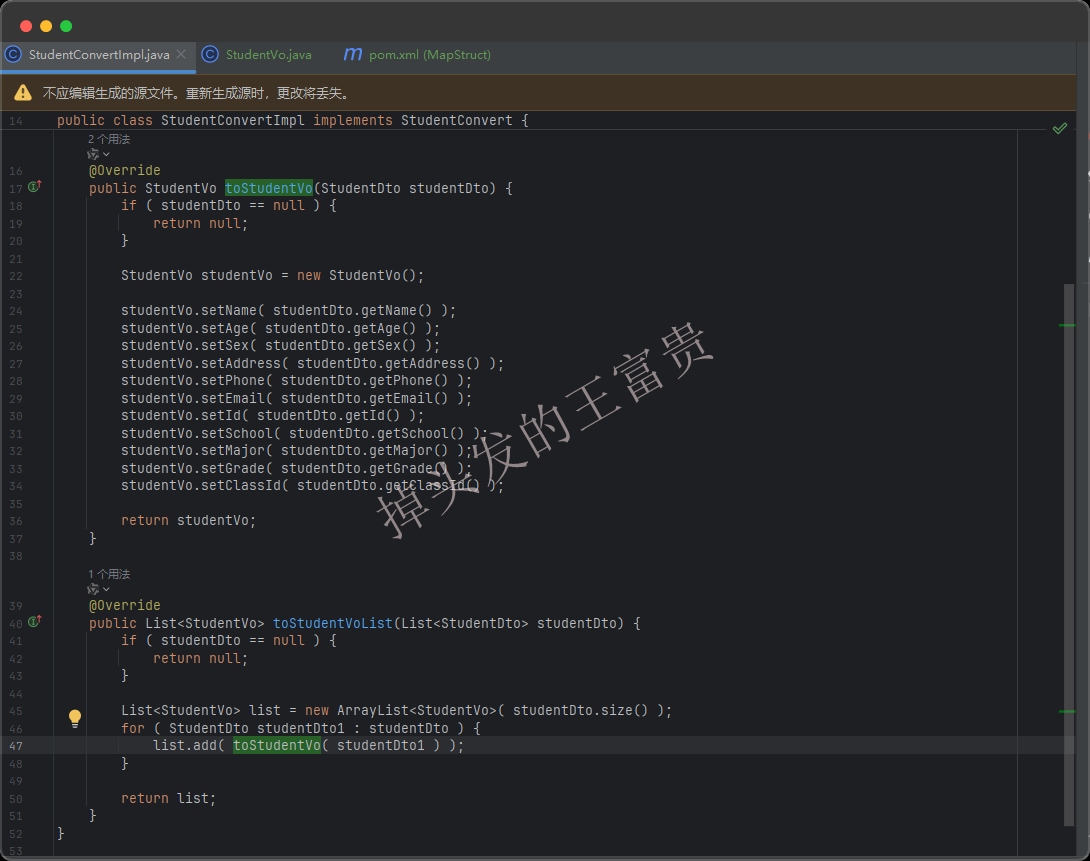This screenshot has height=861, width=1090.
Task: Click the toStudentVoList method name
Action: tap(333, 623)
